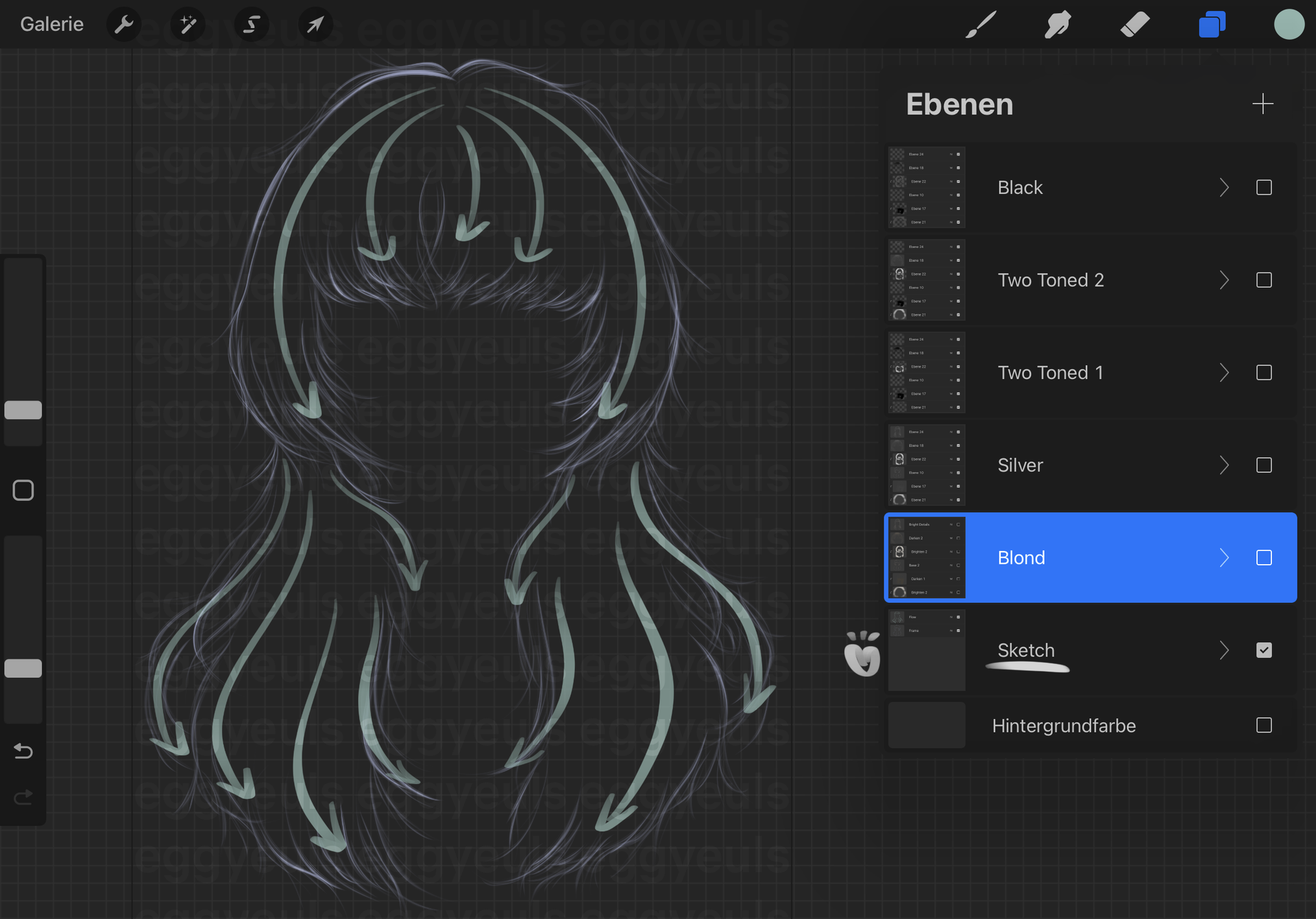Close the Layers panel via layers icon
Screen dimensions: 1316x919
1212,25
